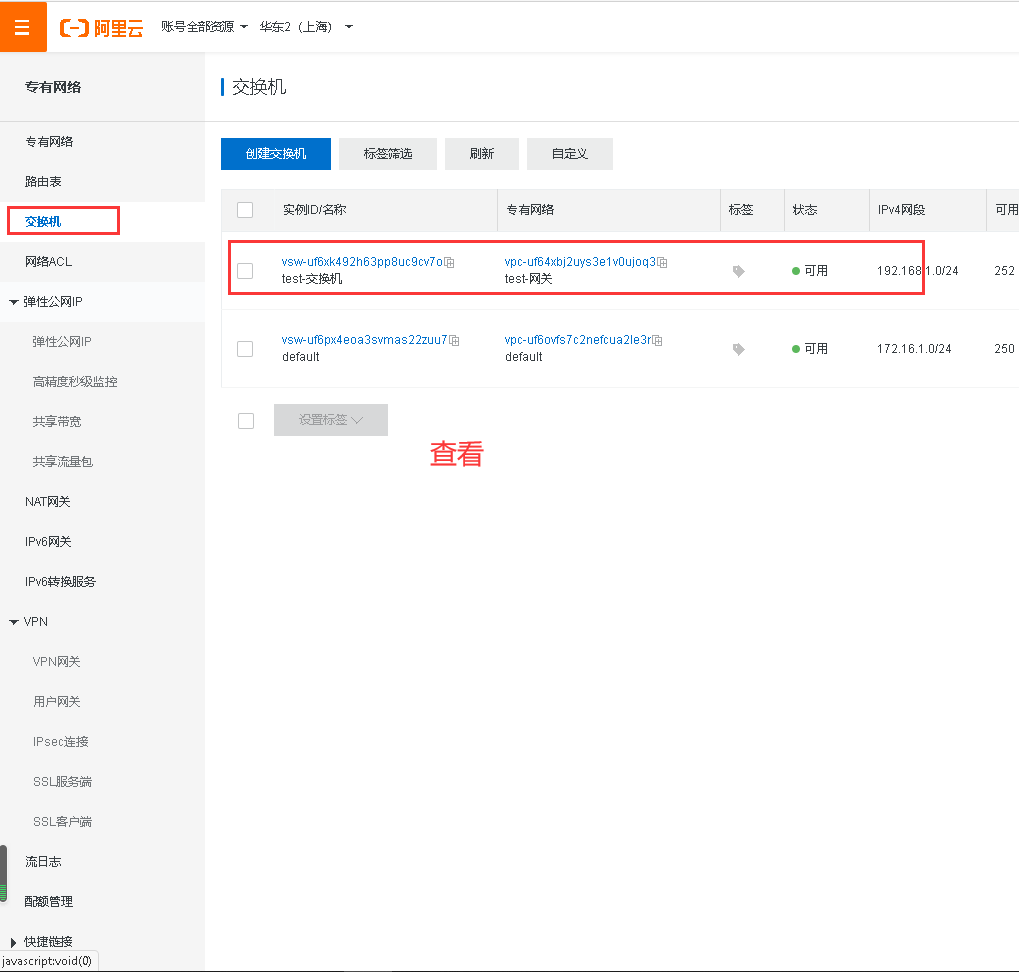
Task: Open switch link vsw-uf6px4eoa3svmas22zuu7
Action: (x=365, y=340)
